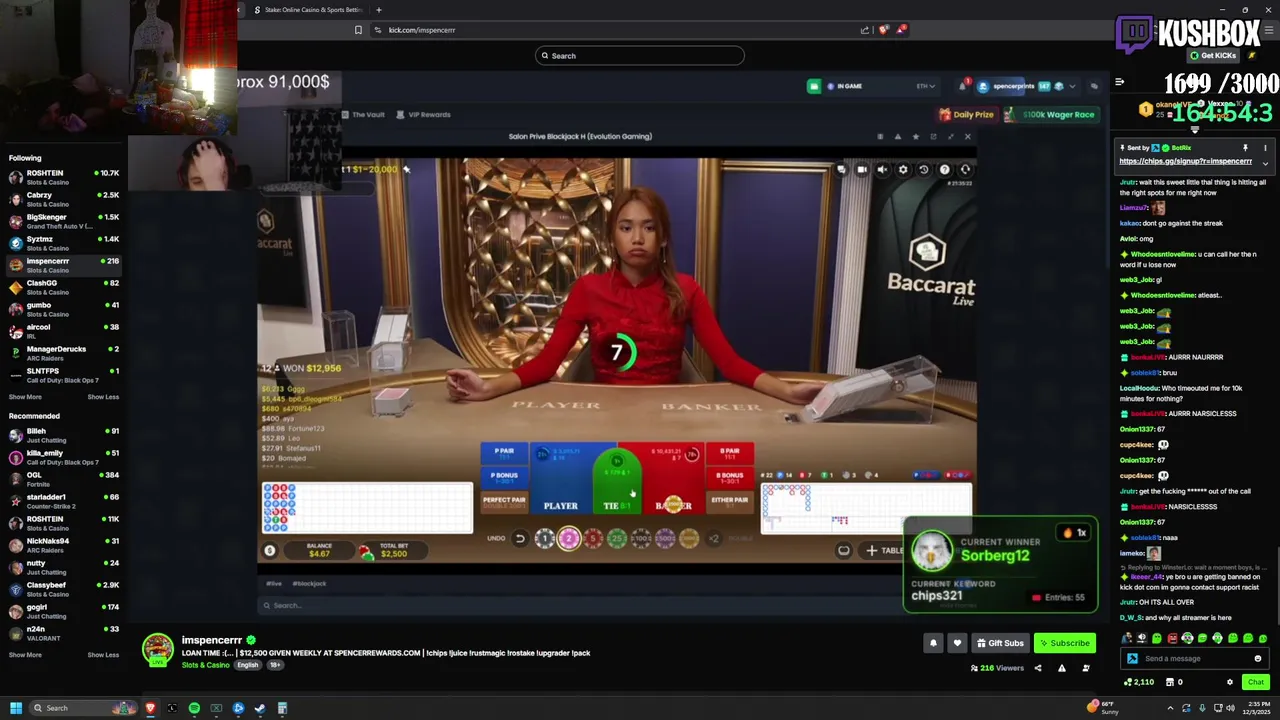Viewport: 1280px width, 720px height.
Task: Click the Send a message input field
Action: click(1194, 659)
